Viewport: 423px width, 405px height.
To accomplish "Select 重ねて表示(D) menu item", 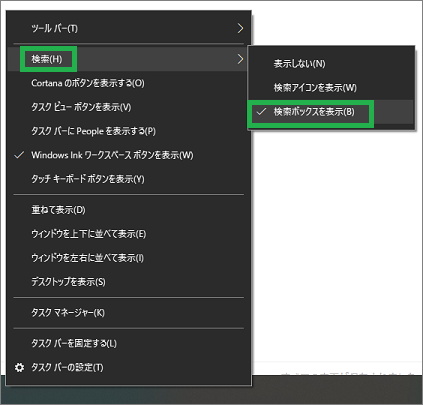I will pos(129,210).
